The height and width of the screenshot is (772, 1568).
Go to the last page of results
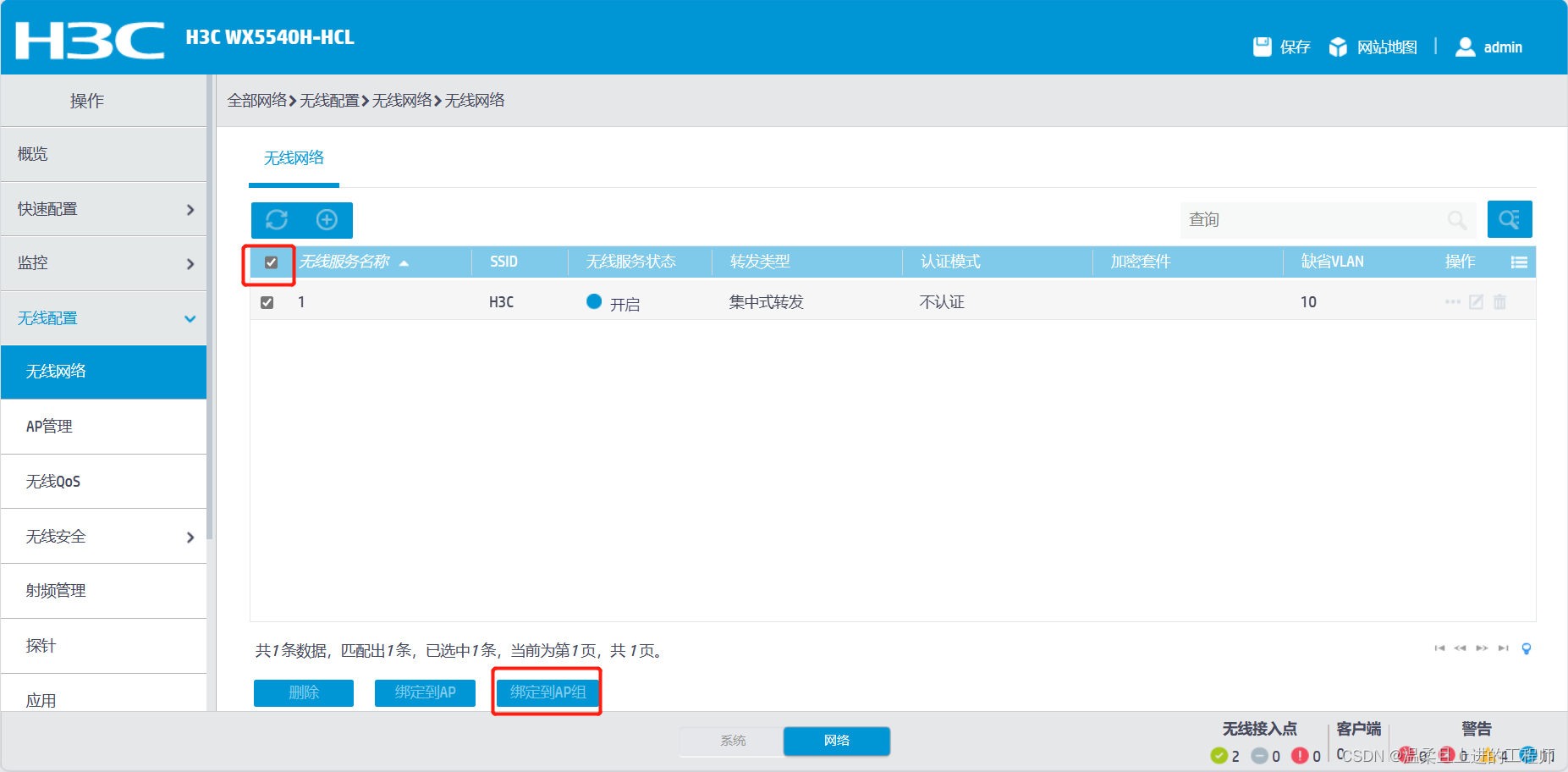[x=1503, y=648]
